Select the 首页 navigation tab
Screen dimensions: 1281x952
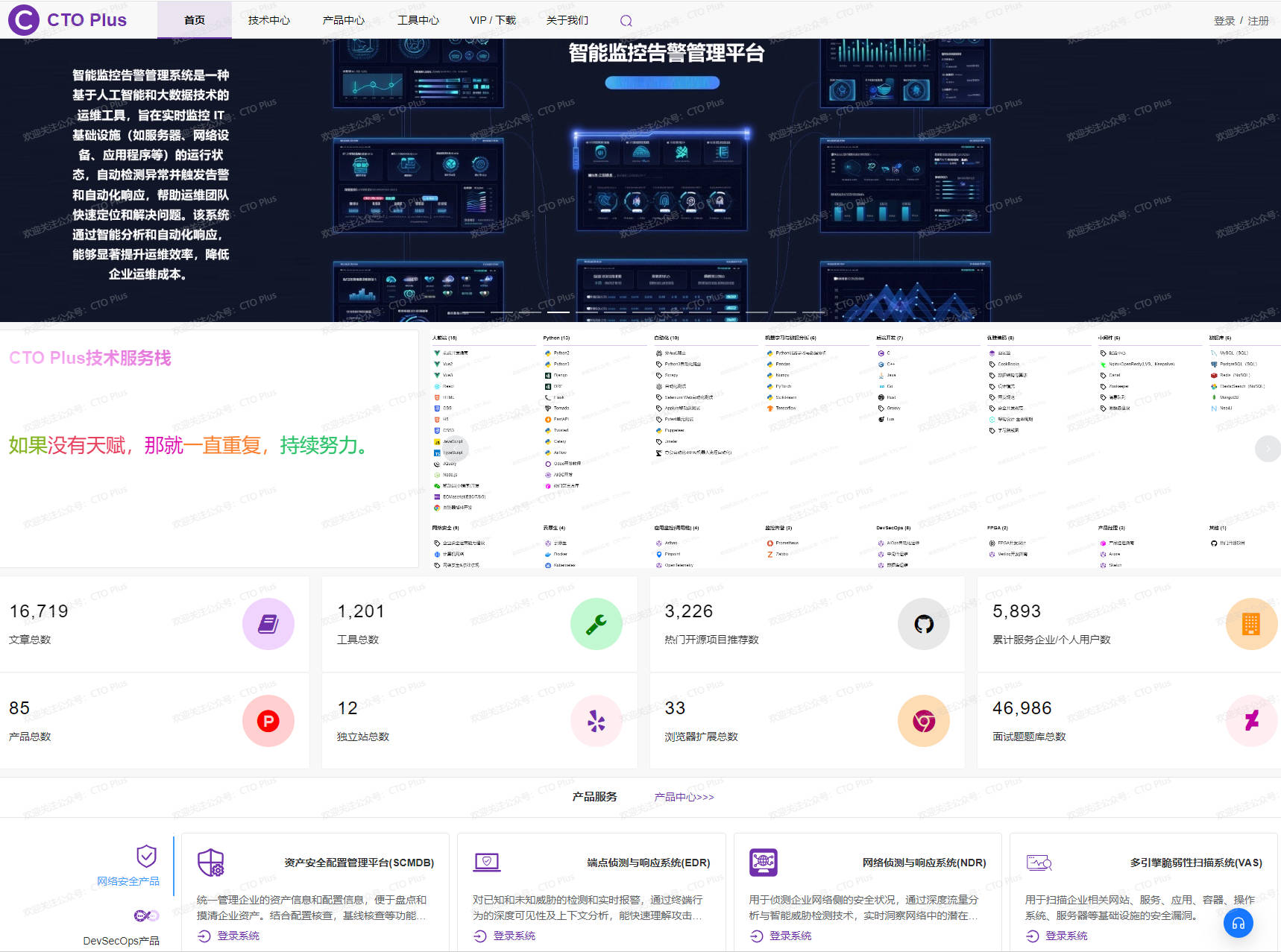coord(195,20)
